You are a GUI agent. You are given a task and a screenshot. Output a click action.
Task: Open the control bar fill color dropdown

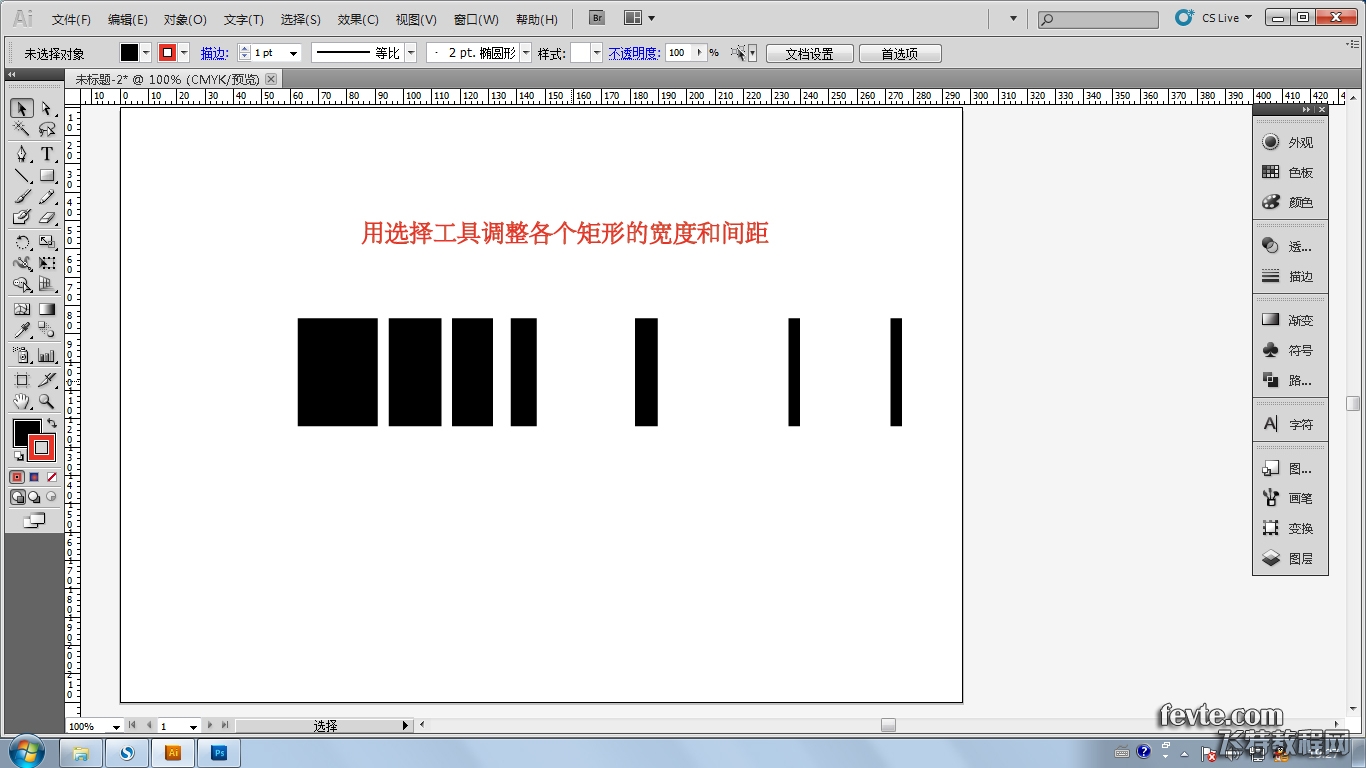pyautogui.click(x=147, y=53)
